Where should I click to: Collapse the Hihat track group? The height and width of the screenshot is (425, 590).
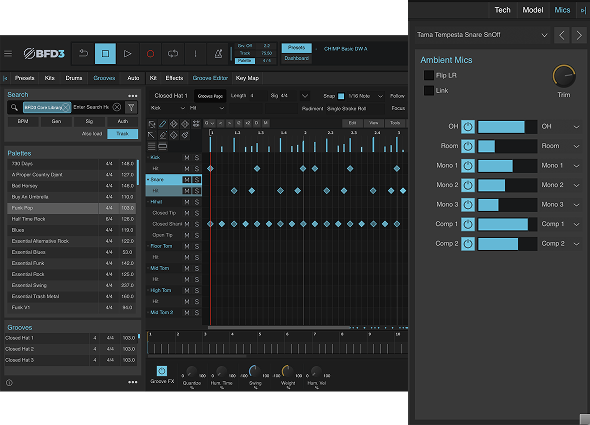coord(148,202)
